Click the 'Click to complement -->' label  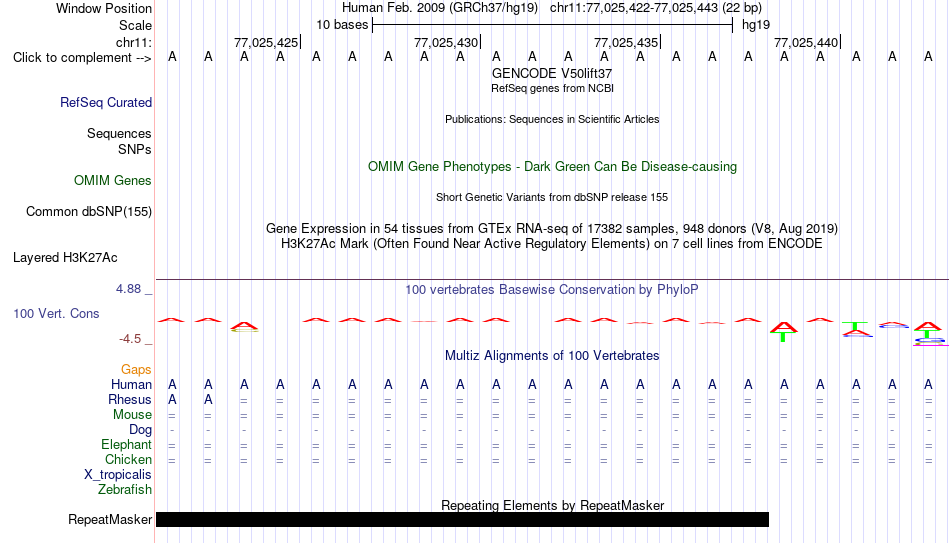pyautogui.click(x=82, y=58)
